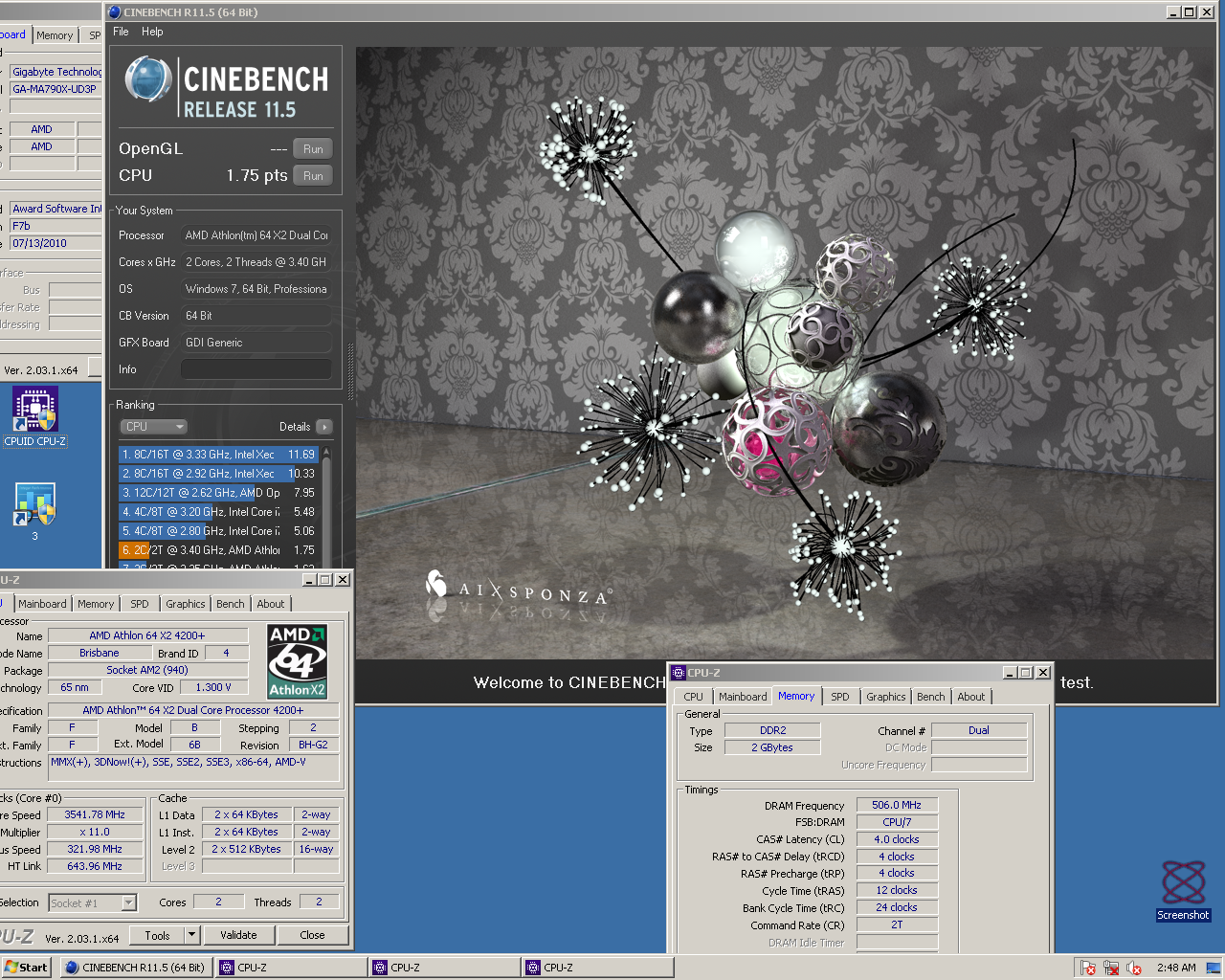The height and width of the screenshot is (980, 1225).
Task: Select ranking row 1 with 11.69 score
Action: 218,455
